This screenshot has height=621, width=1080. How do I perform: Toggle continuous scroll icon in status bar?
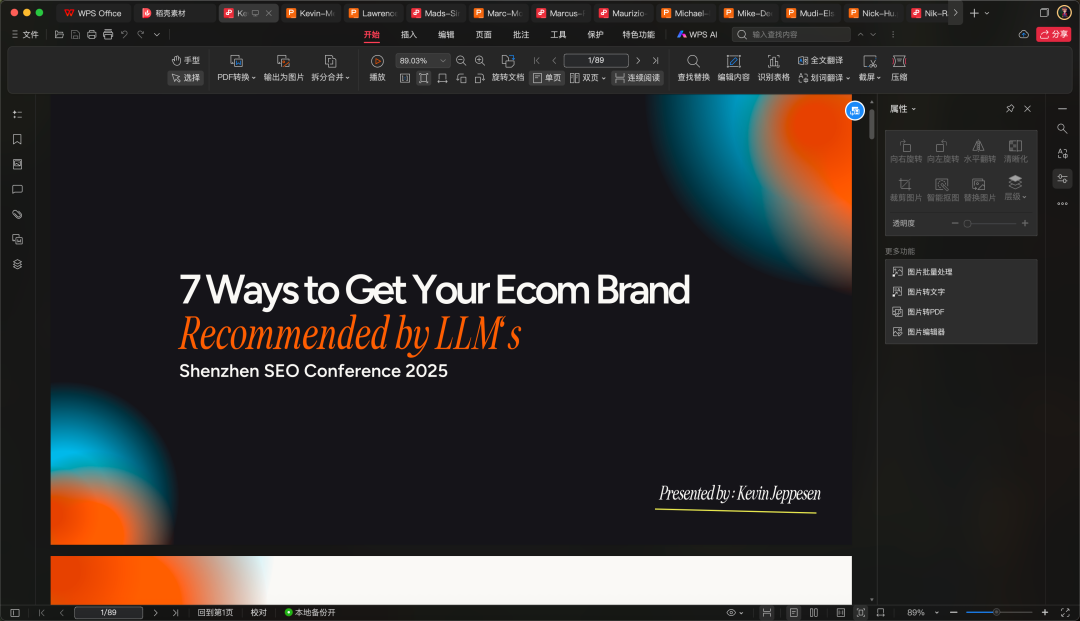click(x=767, y=612)
